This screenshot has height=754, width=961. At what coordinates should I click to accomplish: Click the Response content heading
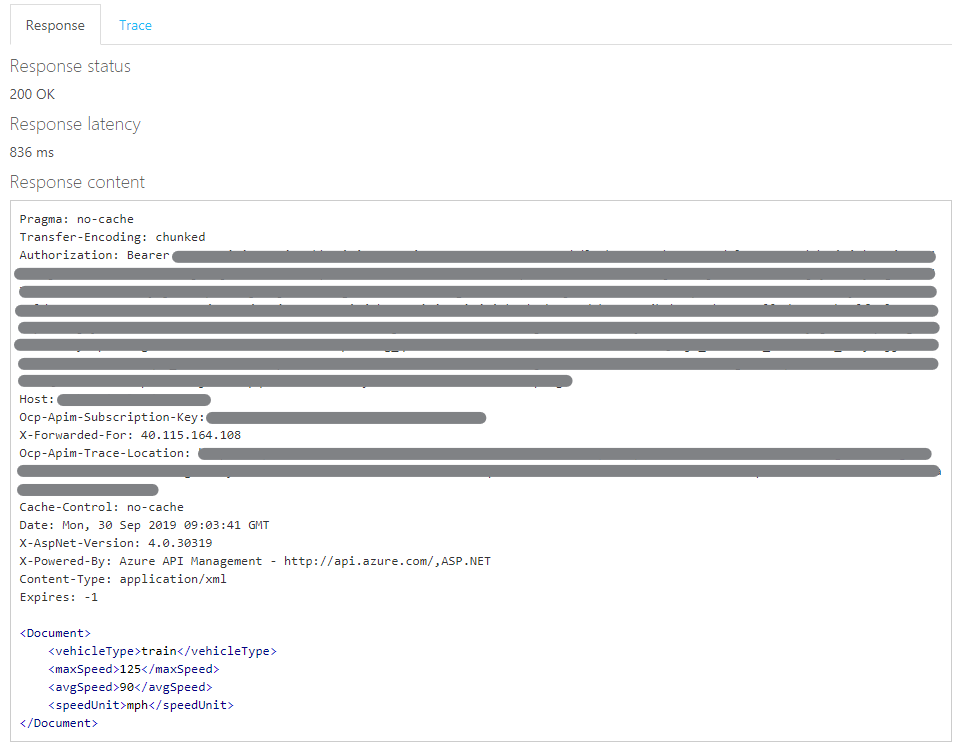(x=77, y=182)
